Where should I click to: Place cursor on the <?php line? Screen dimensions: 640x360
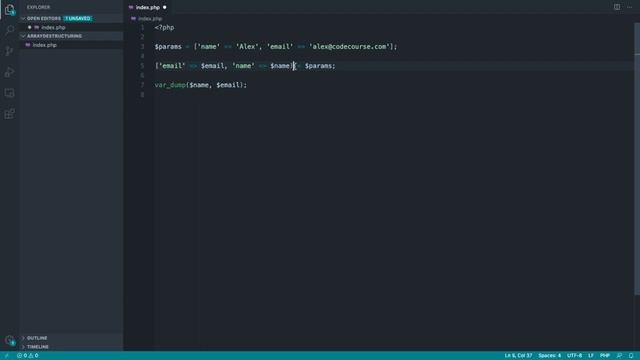point(164,27)
